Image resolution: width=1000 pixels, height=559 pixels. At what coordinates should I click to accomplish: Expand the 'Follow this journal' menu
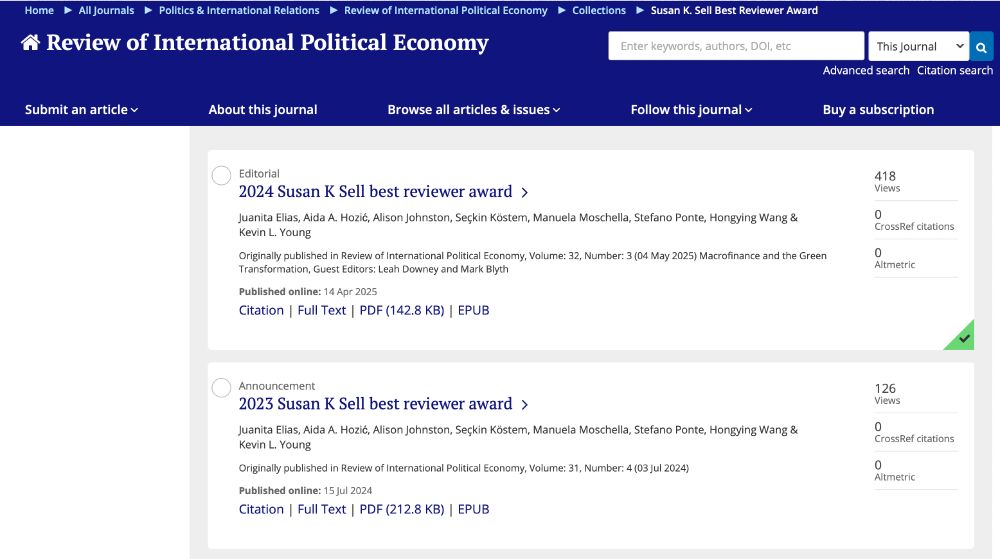pyautogui.click(x=691, y=110)
